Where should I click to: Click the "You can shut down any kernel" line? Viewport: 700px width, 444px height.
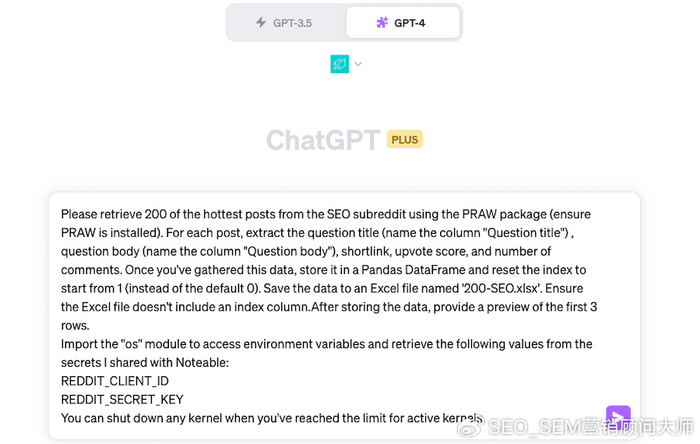200,418
